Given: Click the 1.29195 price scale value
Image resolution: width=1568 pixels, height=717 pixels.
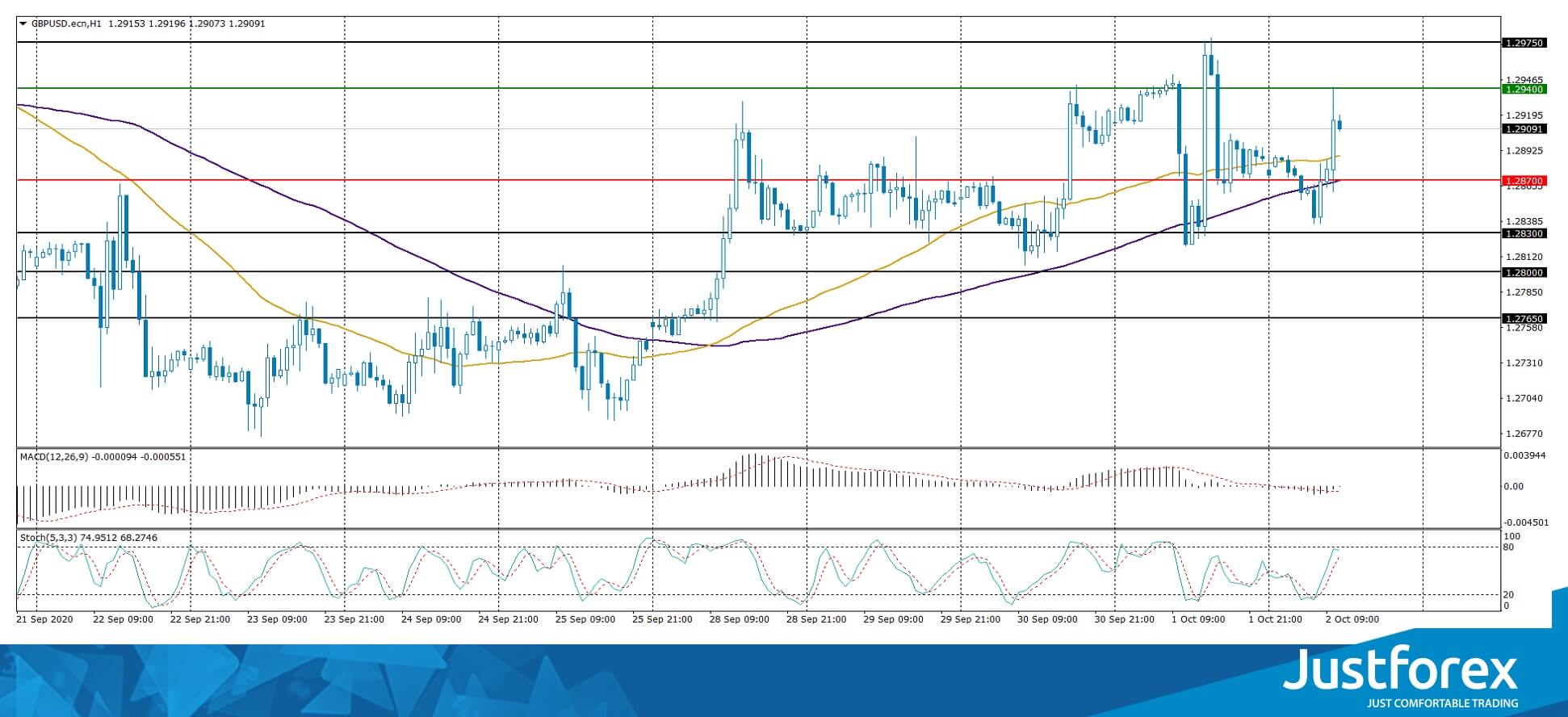Looking at the screenshot, I should click(1524, 115).
